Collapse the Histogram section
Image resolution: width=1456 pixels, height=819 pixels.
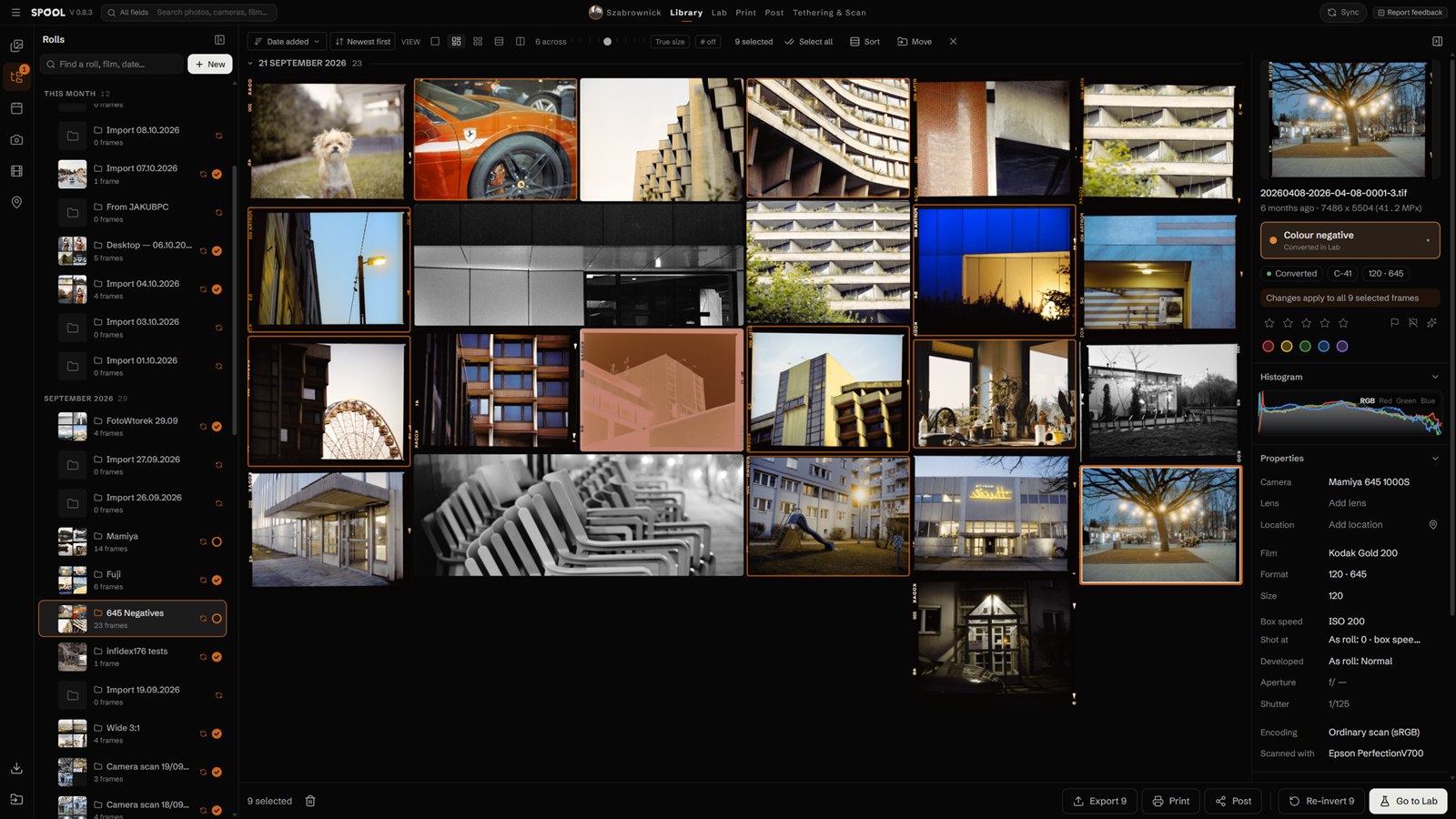(x=1435, y=377)
